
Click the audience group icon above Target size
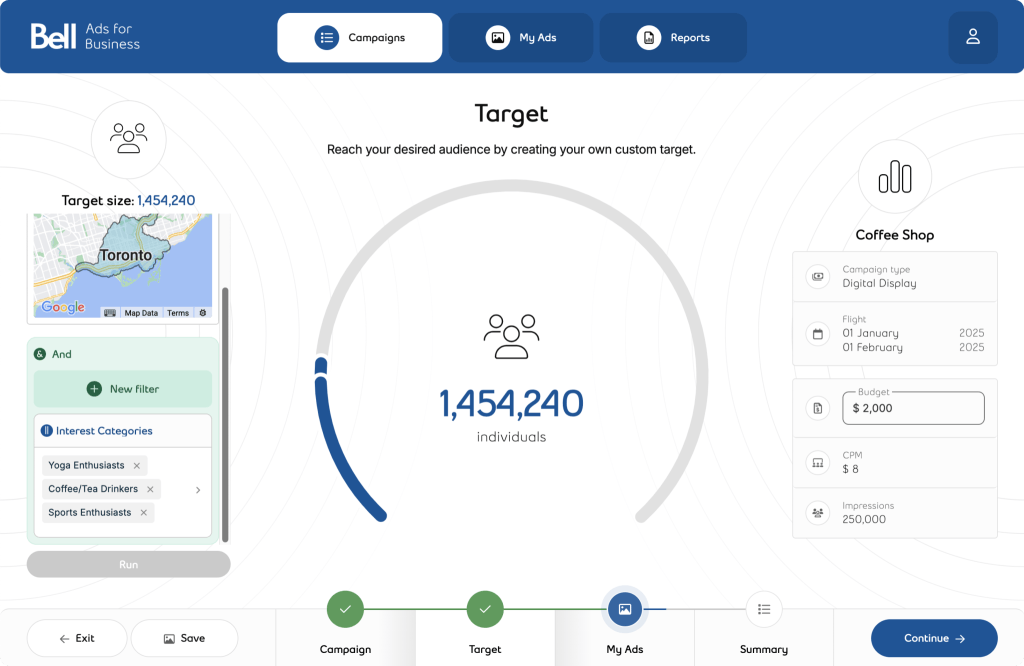point(129,138)
